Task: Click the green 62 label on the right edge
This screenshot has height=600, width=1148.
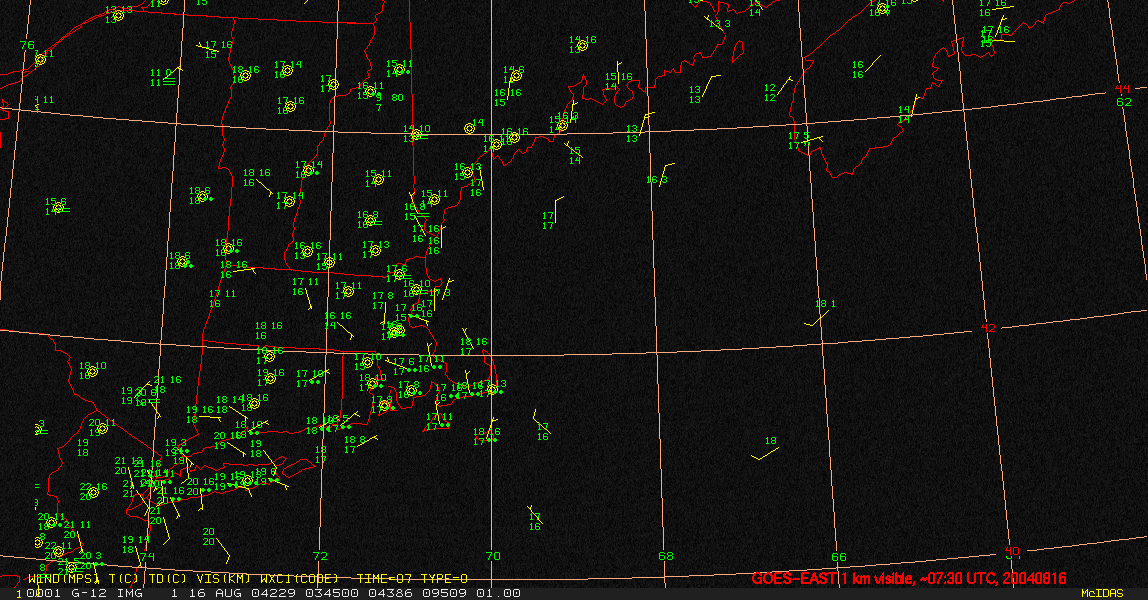Action: 1124,102
